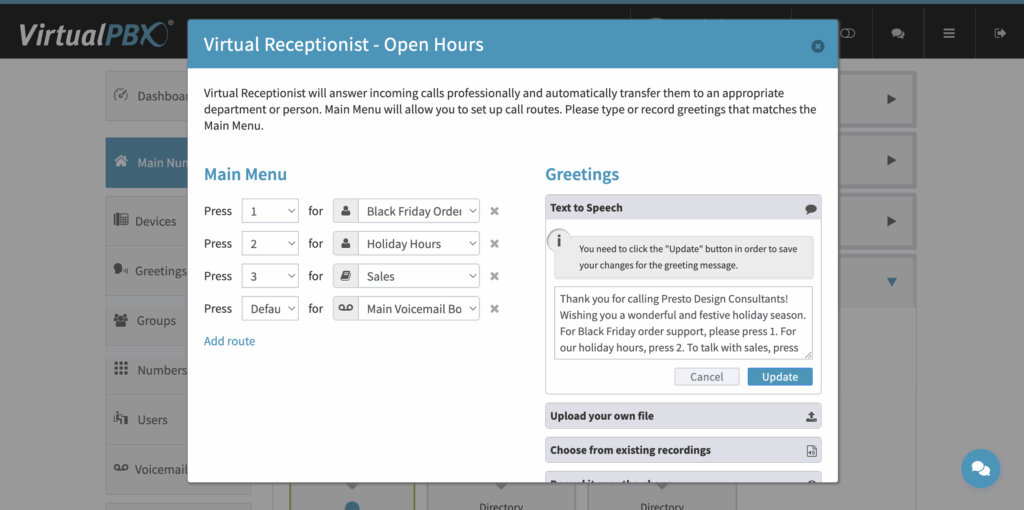Click the Devices phone icon

tap(121, 219)
